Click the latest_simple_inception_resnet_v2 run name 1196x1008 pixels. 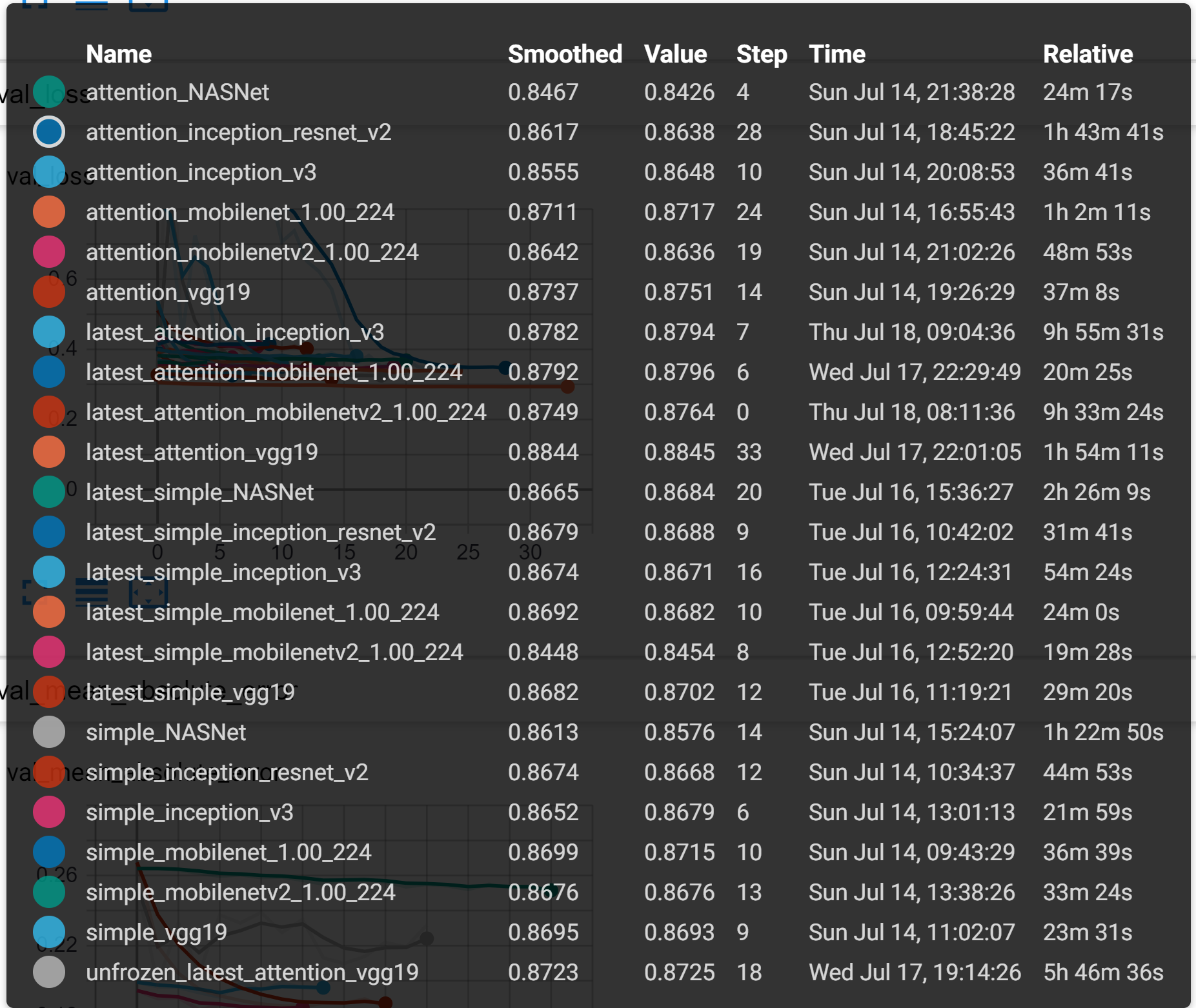coord(261,532)
